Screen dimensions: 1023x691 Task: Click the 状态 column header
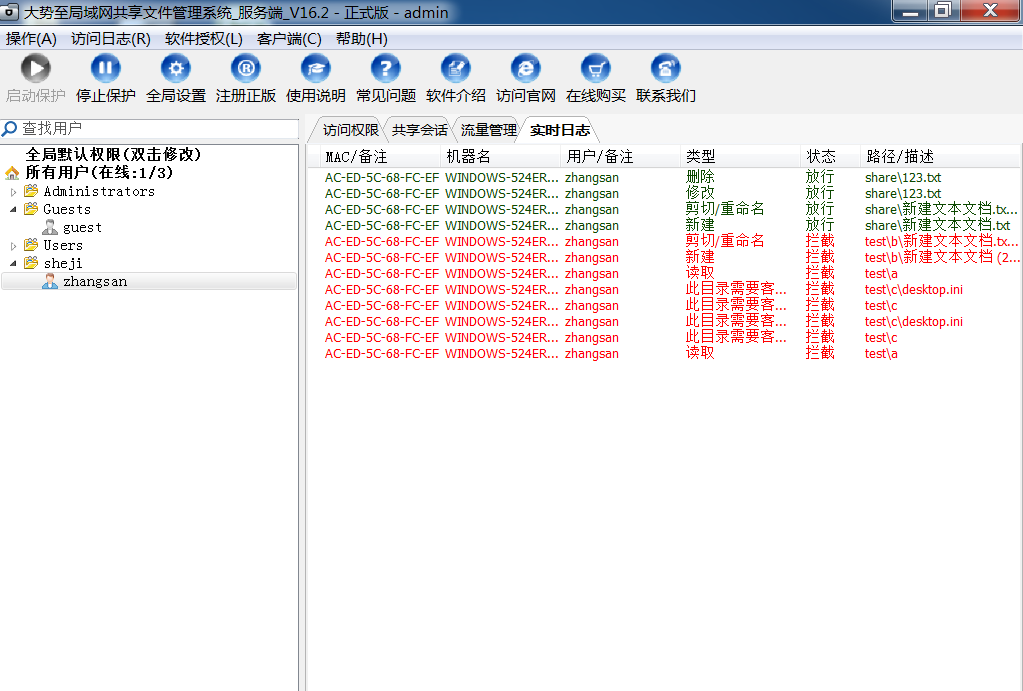(x=821, y=157)
